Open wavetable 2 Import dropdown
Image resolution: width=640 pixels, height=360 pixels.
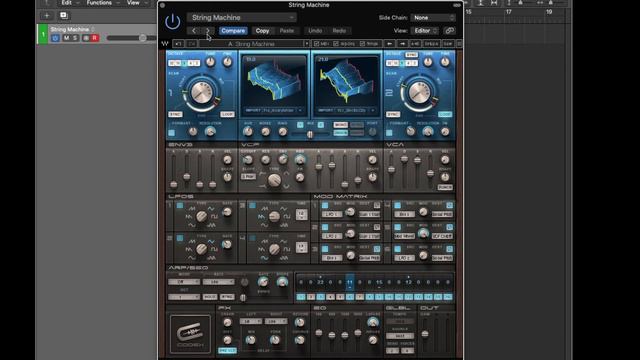tap(346, 110)
